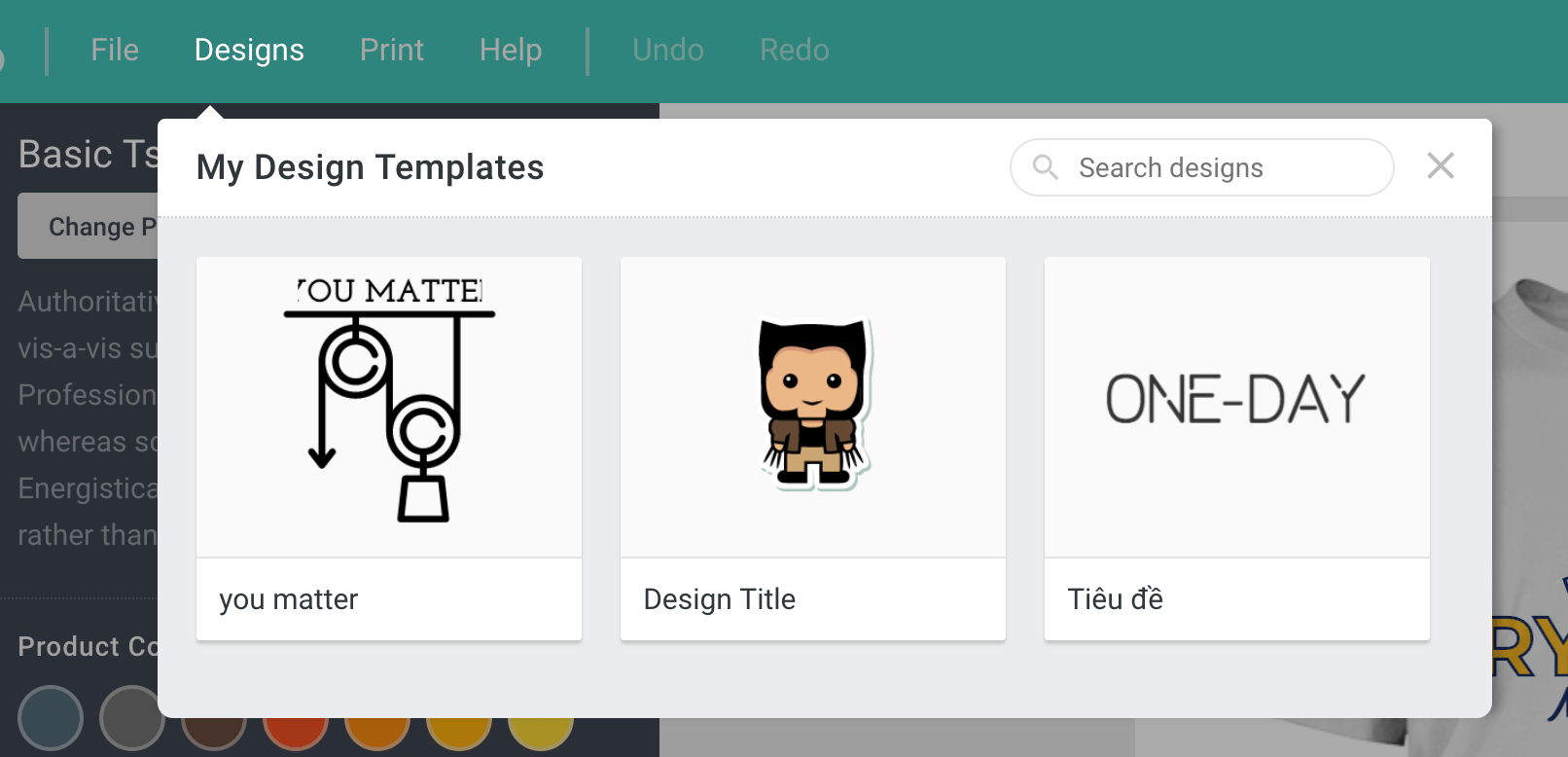Click the 'Tiêu đề' template label
Image resolution: width=1568 pixels, height=757 pixels.
[1115, 599]
